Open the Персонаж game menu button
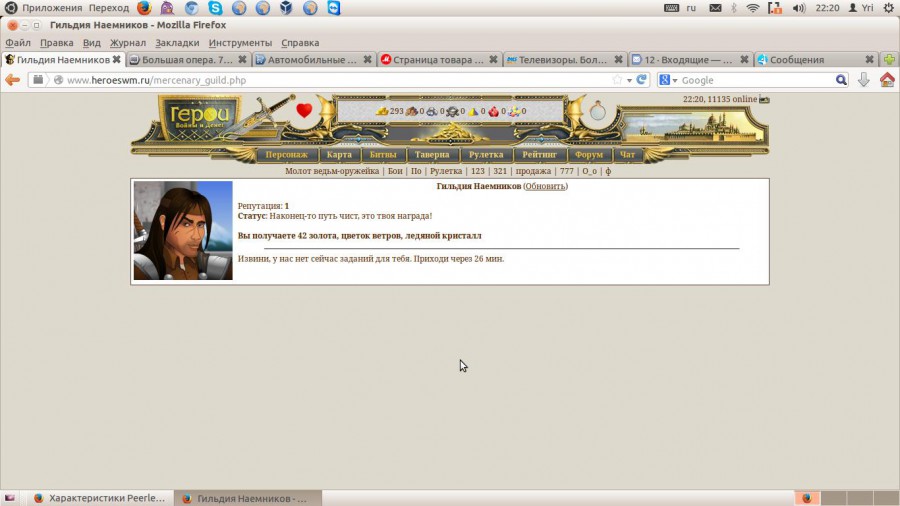The height and width of the screenshot is (506, 900). tap(286, 154)
